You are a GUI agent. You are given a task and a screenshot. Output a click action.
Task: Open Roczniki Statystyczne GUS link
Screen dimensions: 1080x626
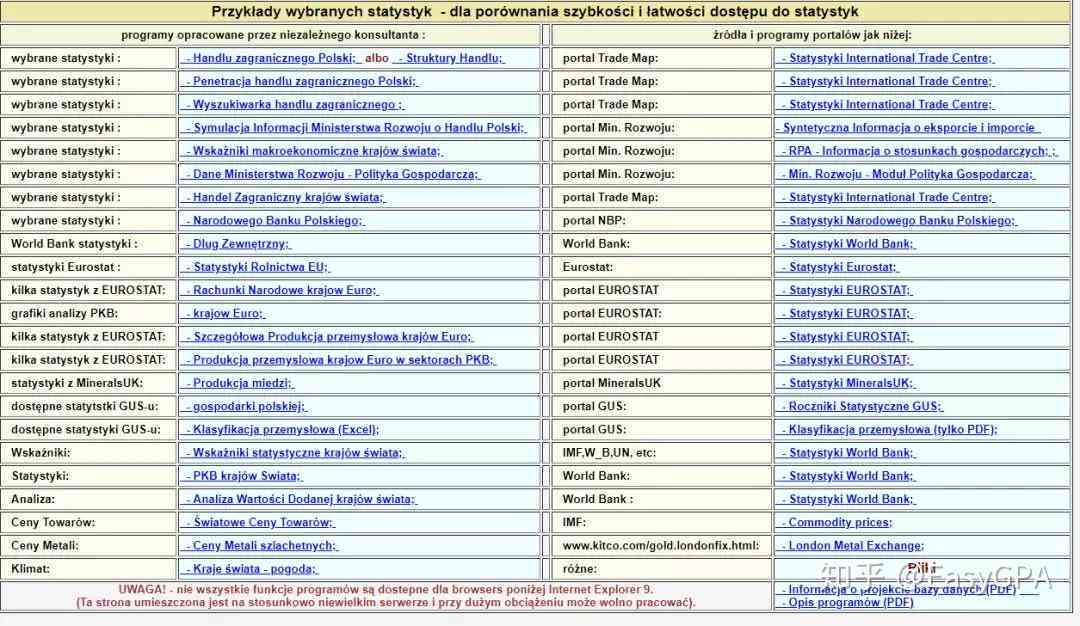860,407
